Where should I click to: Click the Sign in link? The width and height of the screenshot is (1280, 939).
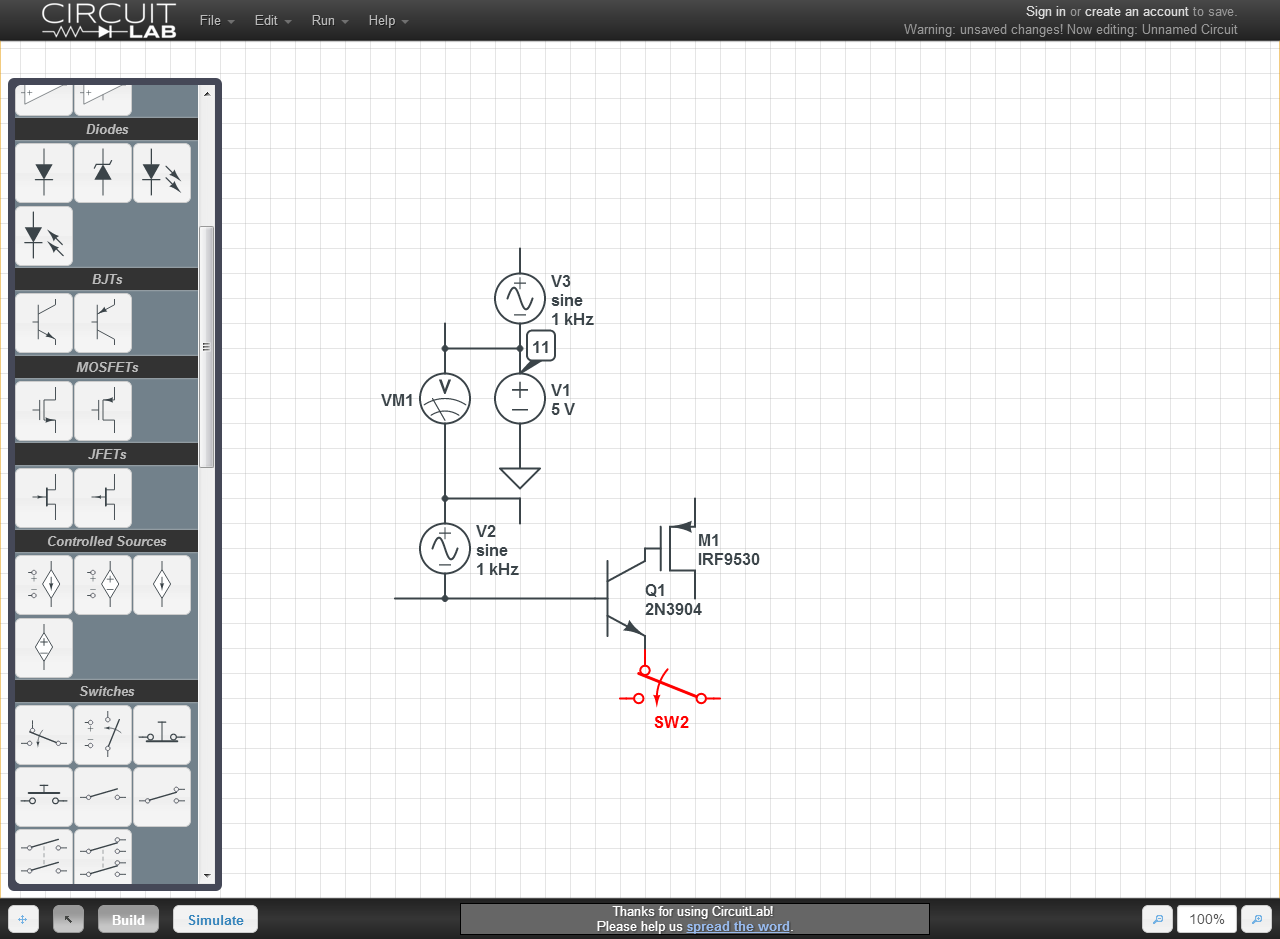tap(1046, 12)
